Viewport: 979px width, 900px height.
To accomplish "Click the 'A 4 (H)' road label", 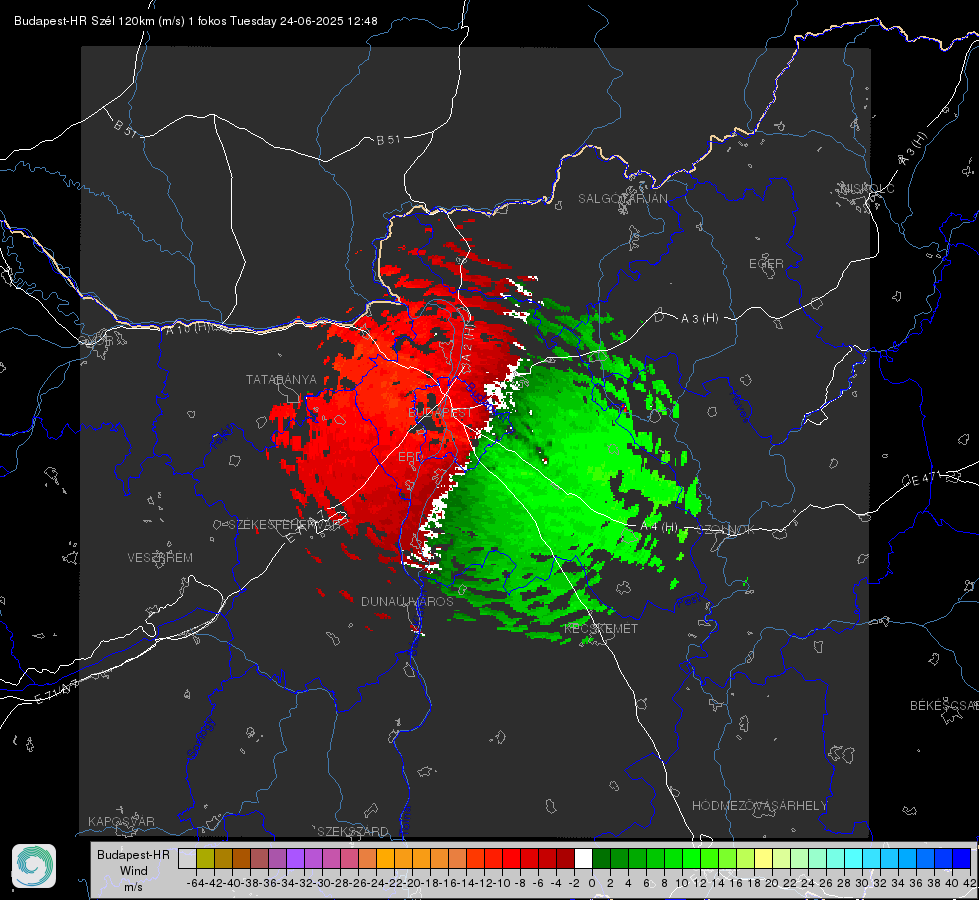I will pos(659,527).
